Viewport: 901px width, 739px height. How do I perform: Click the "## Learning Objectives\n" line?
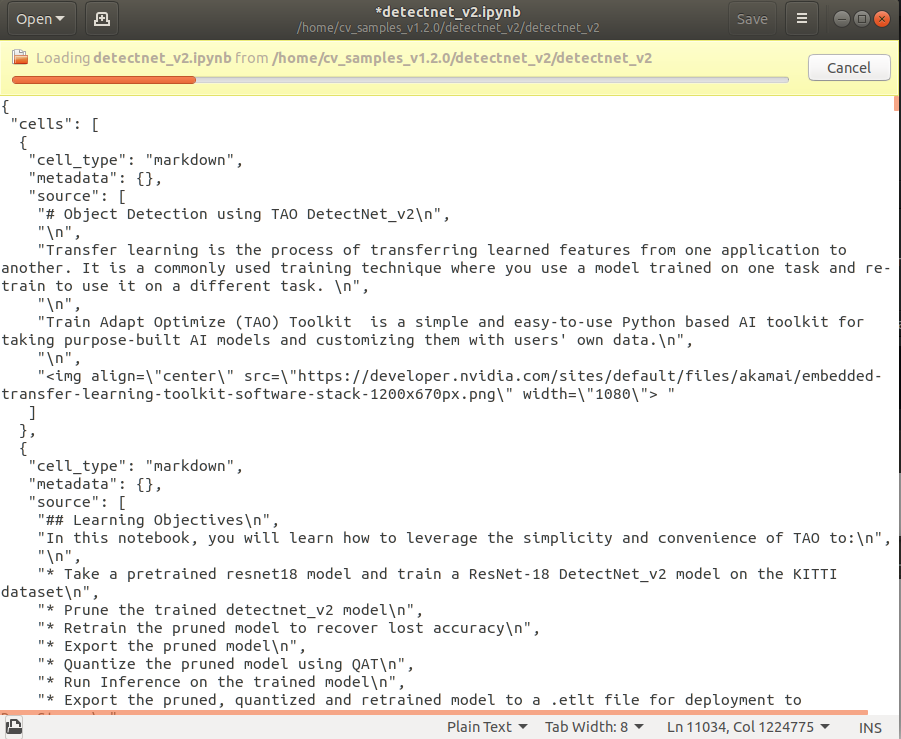(158, 520)
